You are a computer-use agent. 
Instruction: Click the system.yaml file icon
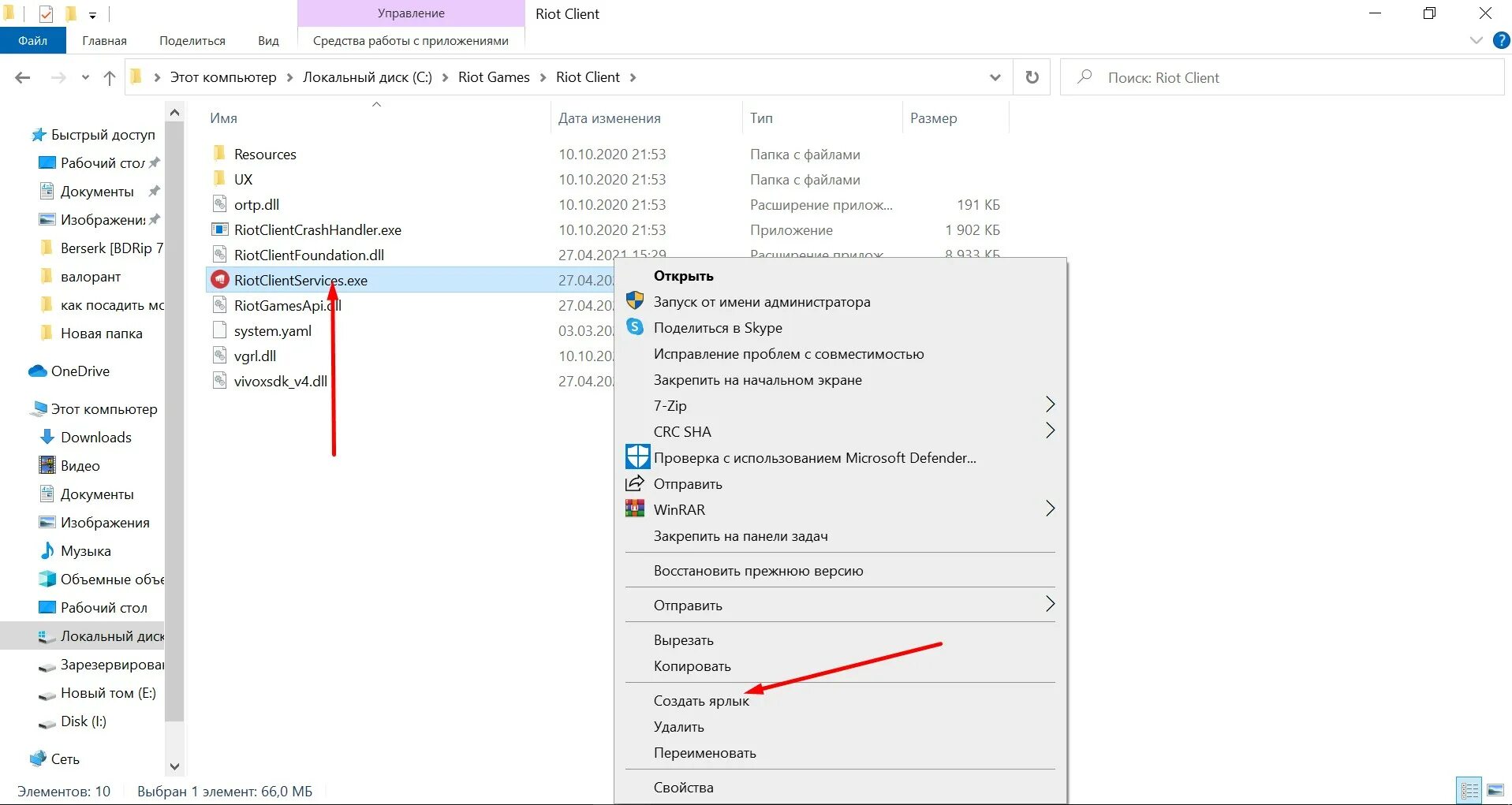click(x=220, y=330)
